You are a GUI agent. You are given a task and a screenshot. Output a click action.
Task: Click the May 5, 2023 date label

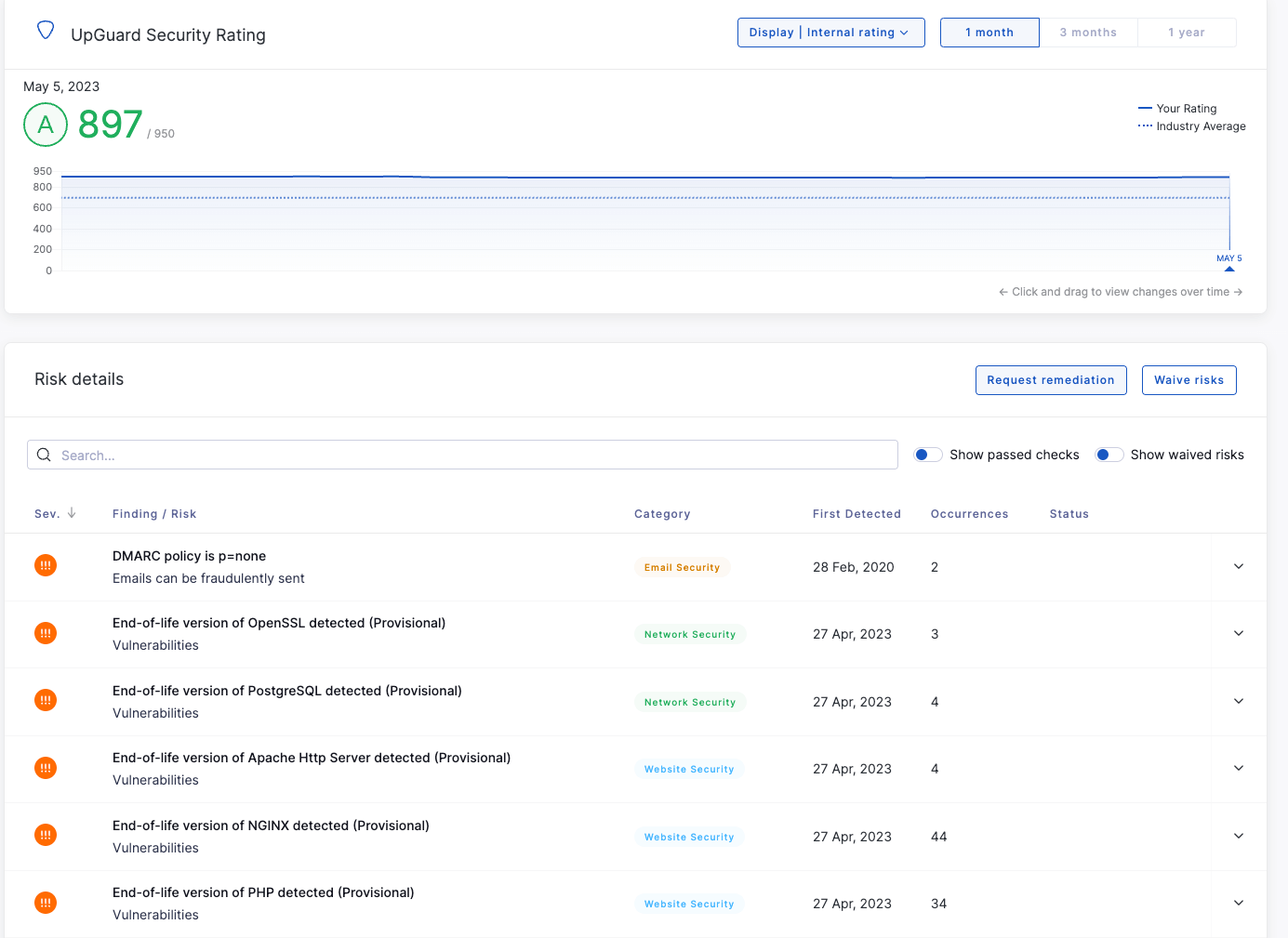61,86
